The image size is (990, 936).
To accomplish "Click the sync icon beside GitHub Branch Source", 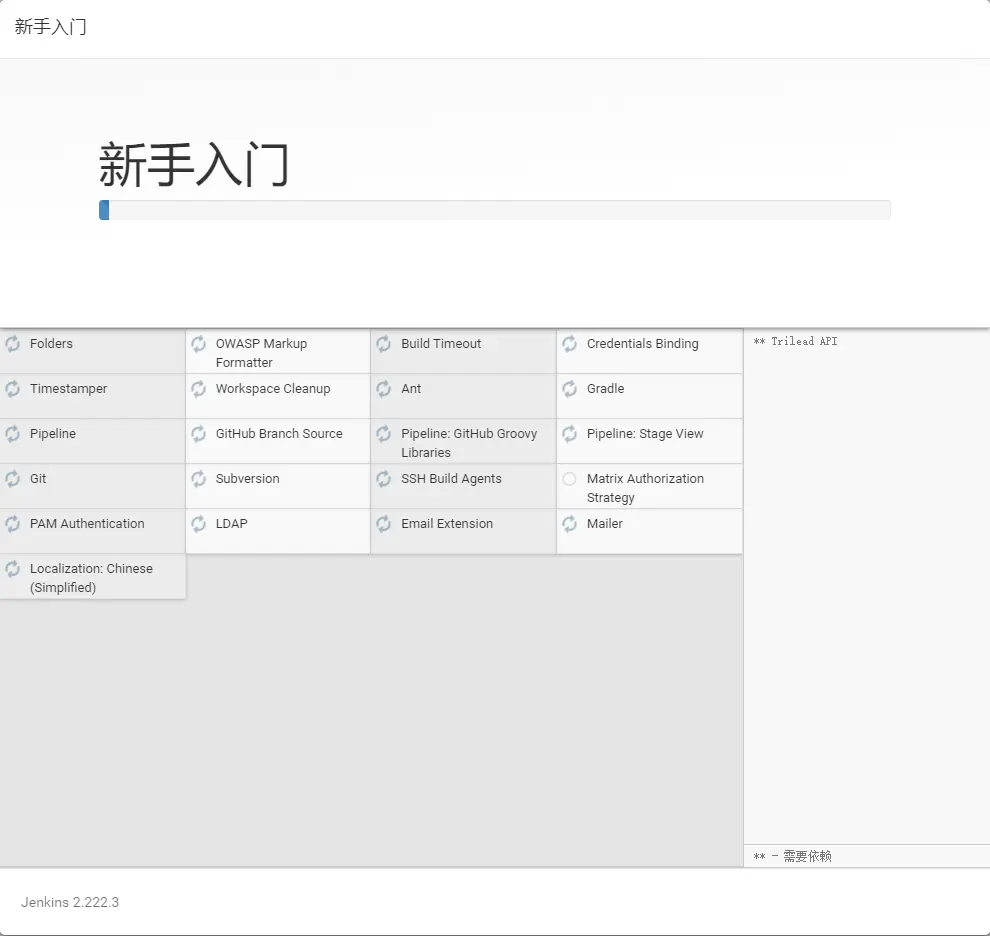I will pyautogui.click(x=198, y=433).
